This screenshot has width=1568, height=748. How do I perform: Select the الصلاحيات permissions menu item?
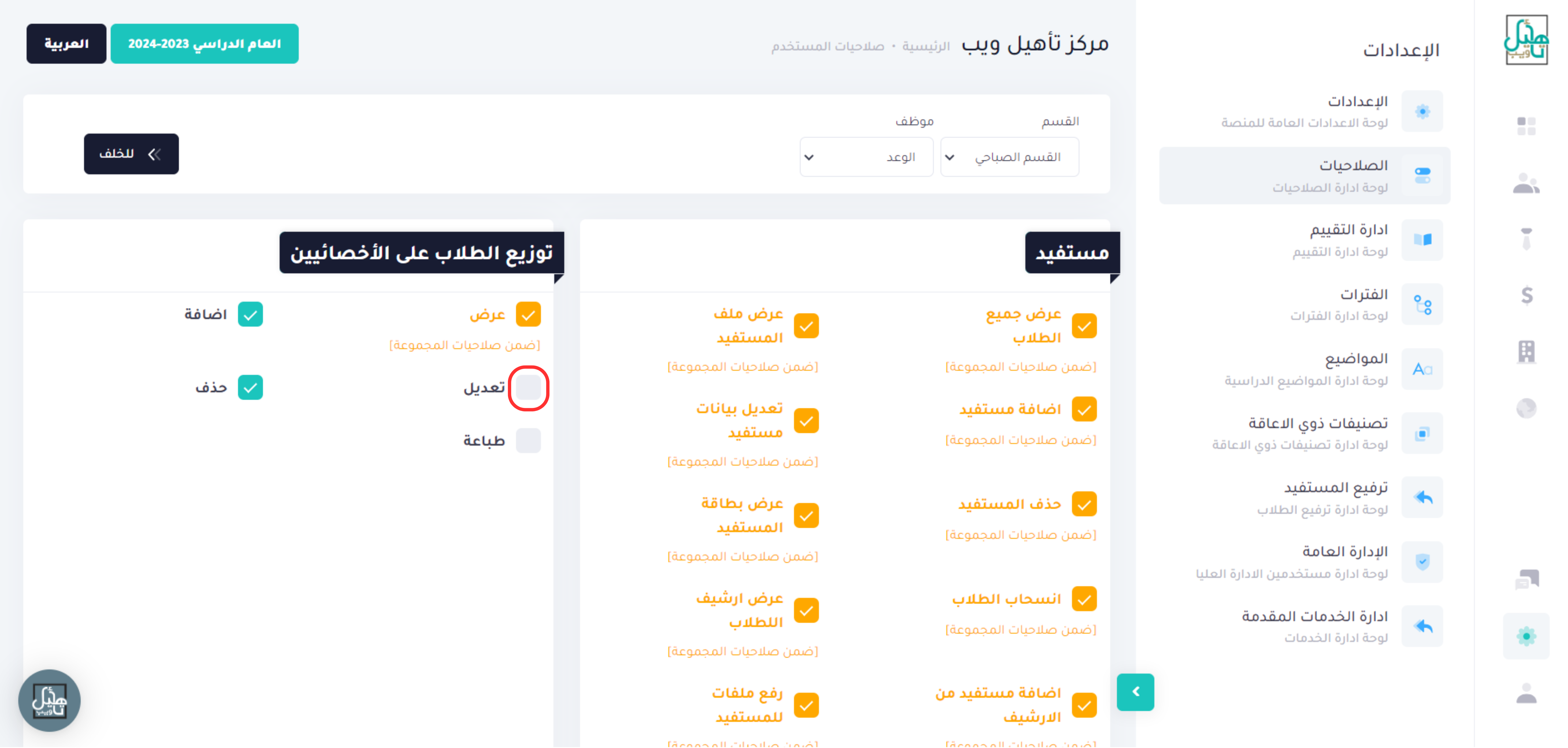(x=1305, y=175)
